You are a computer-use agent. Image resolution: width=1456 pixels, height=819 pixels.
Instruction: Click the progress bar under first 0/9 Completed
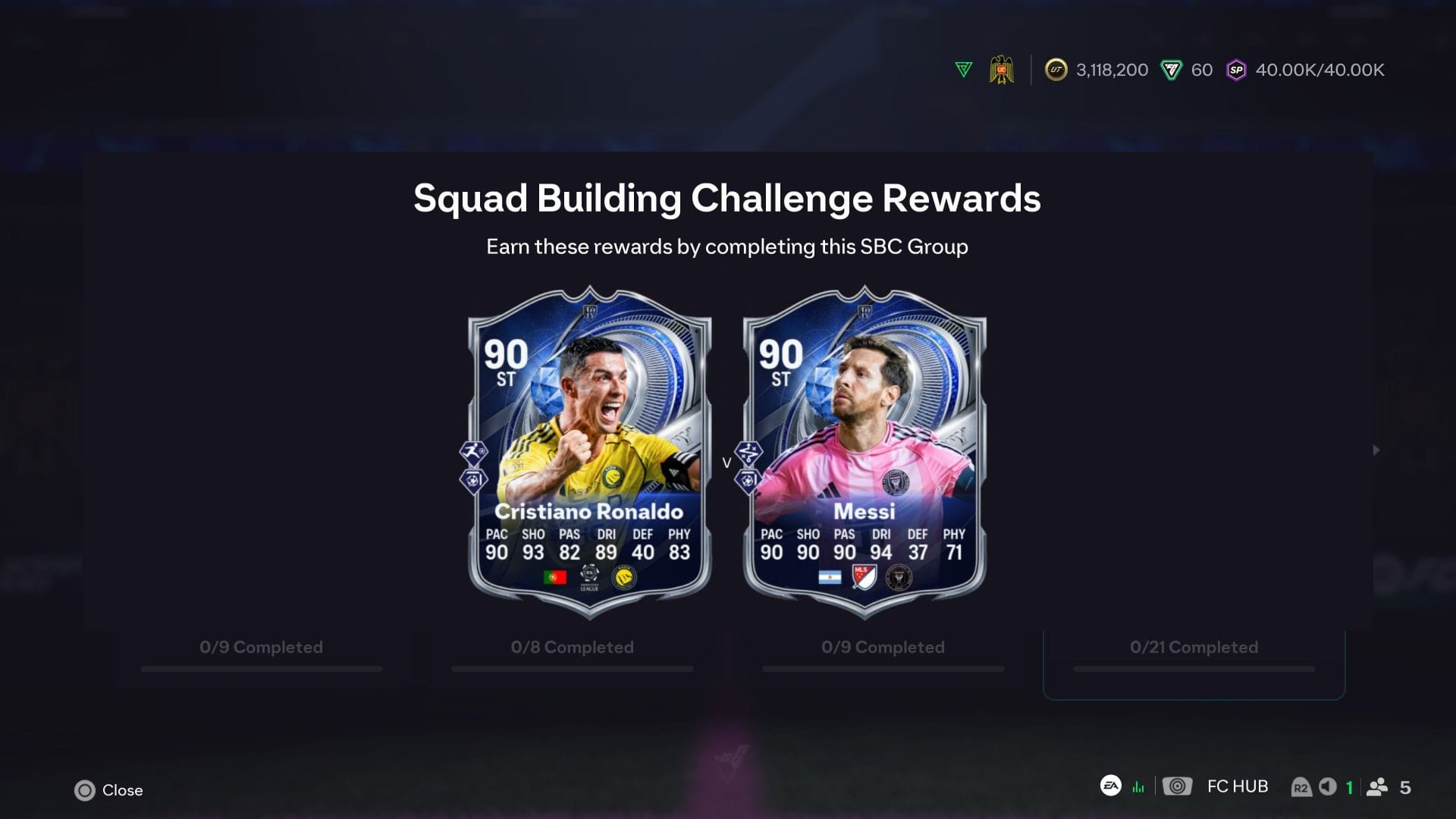coord(262,669)
